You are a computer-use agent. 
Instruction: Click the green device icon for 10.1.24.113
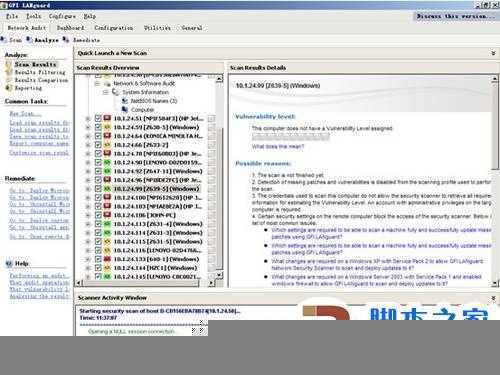(x=107, y=224)
